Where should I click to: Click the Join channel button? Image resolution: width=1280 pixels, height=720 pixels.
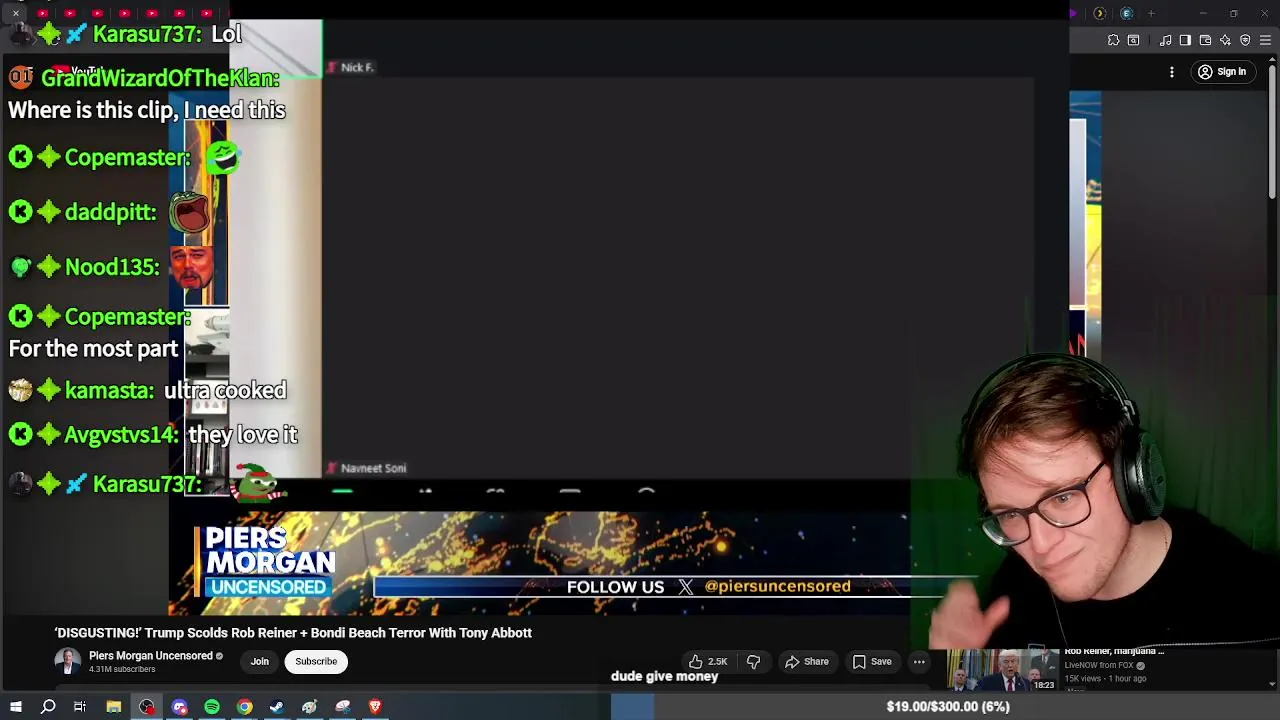(260, 661)
